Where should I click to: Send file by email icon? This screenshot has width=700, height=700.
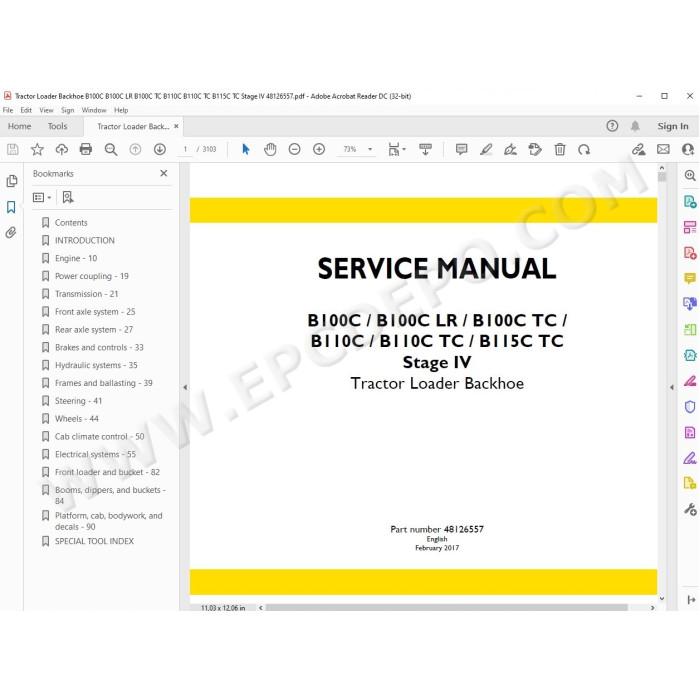663,149
